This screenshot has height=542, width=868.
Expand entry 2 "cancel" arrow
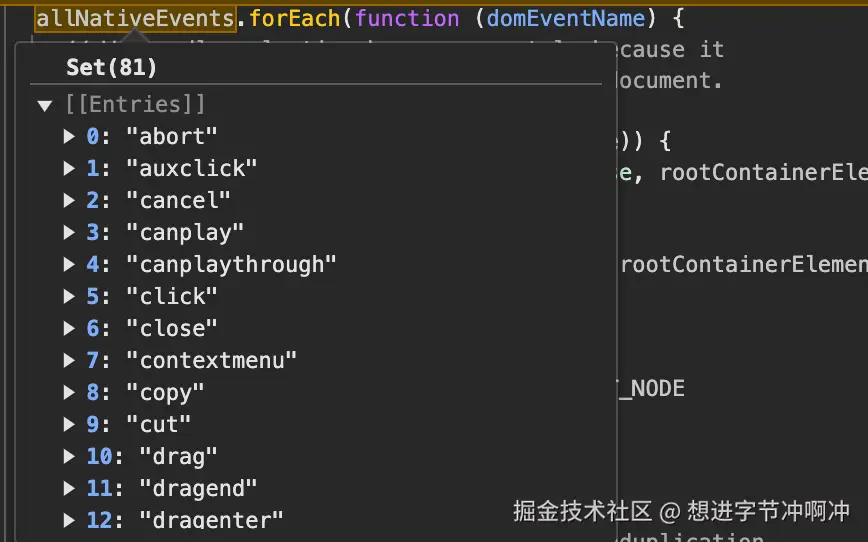pyautogui.click(x=69, y=200)
